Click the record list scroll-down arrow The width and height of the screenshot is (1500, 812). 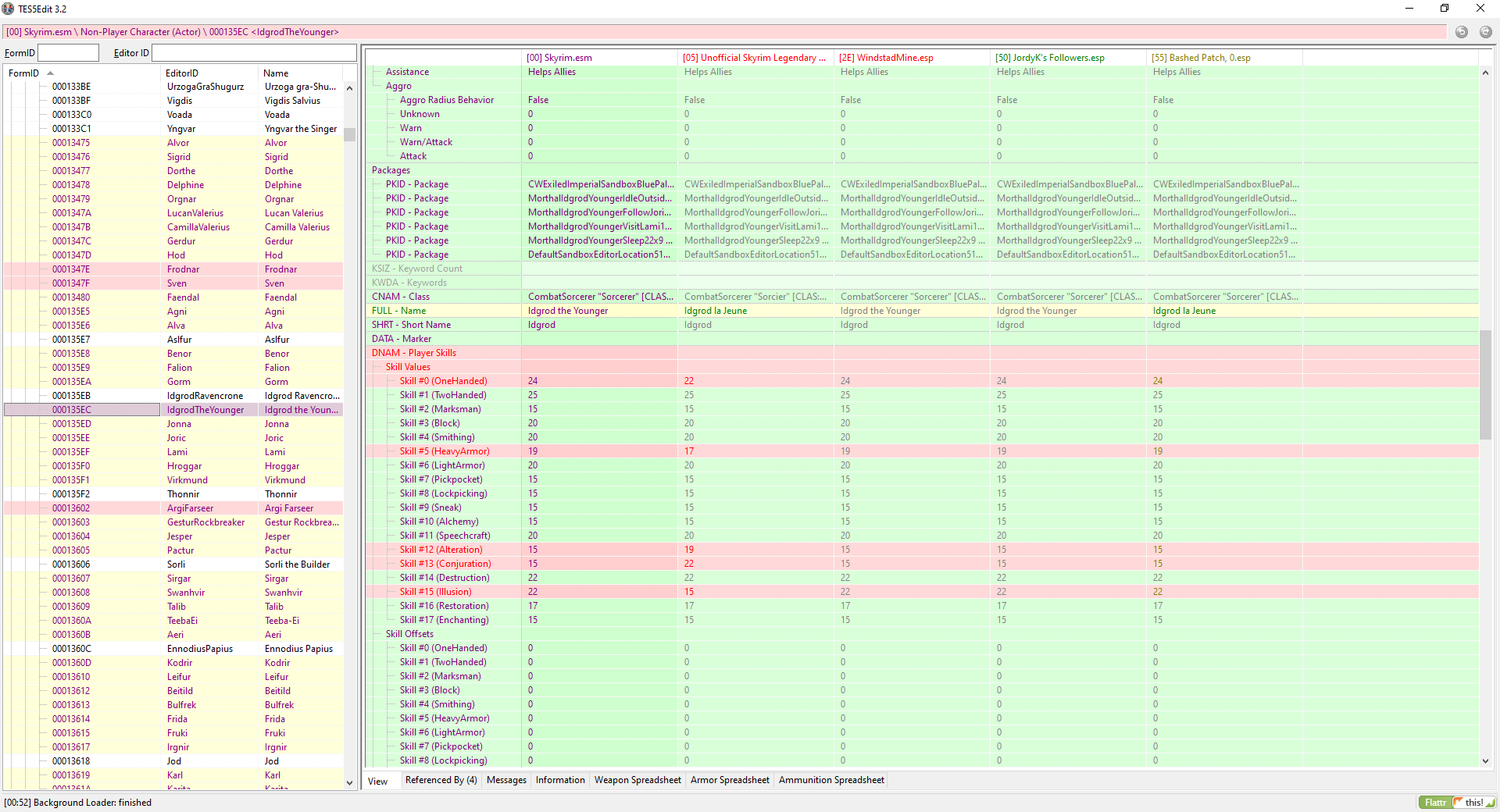[349, 782]
